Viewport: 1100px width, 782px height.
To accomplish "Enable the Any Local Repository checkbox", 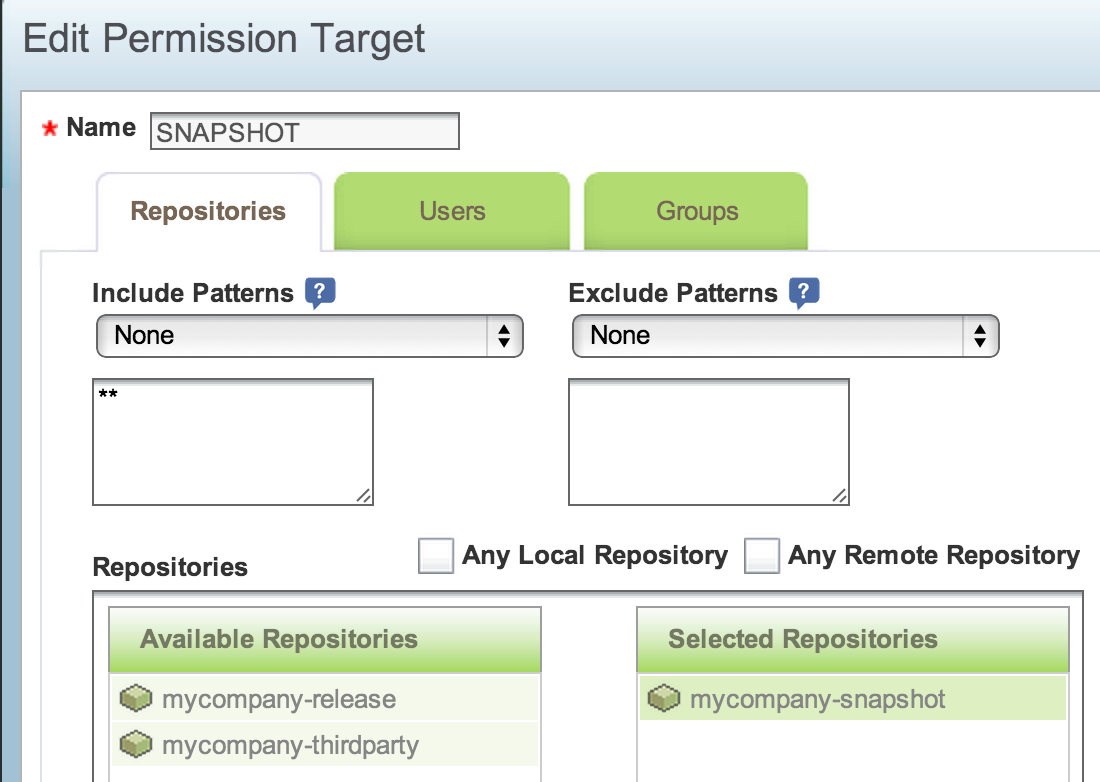I will (436, 556).
